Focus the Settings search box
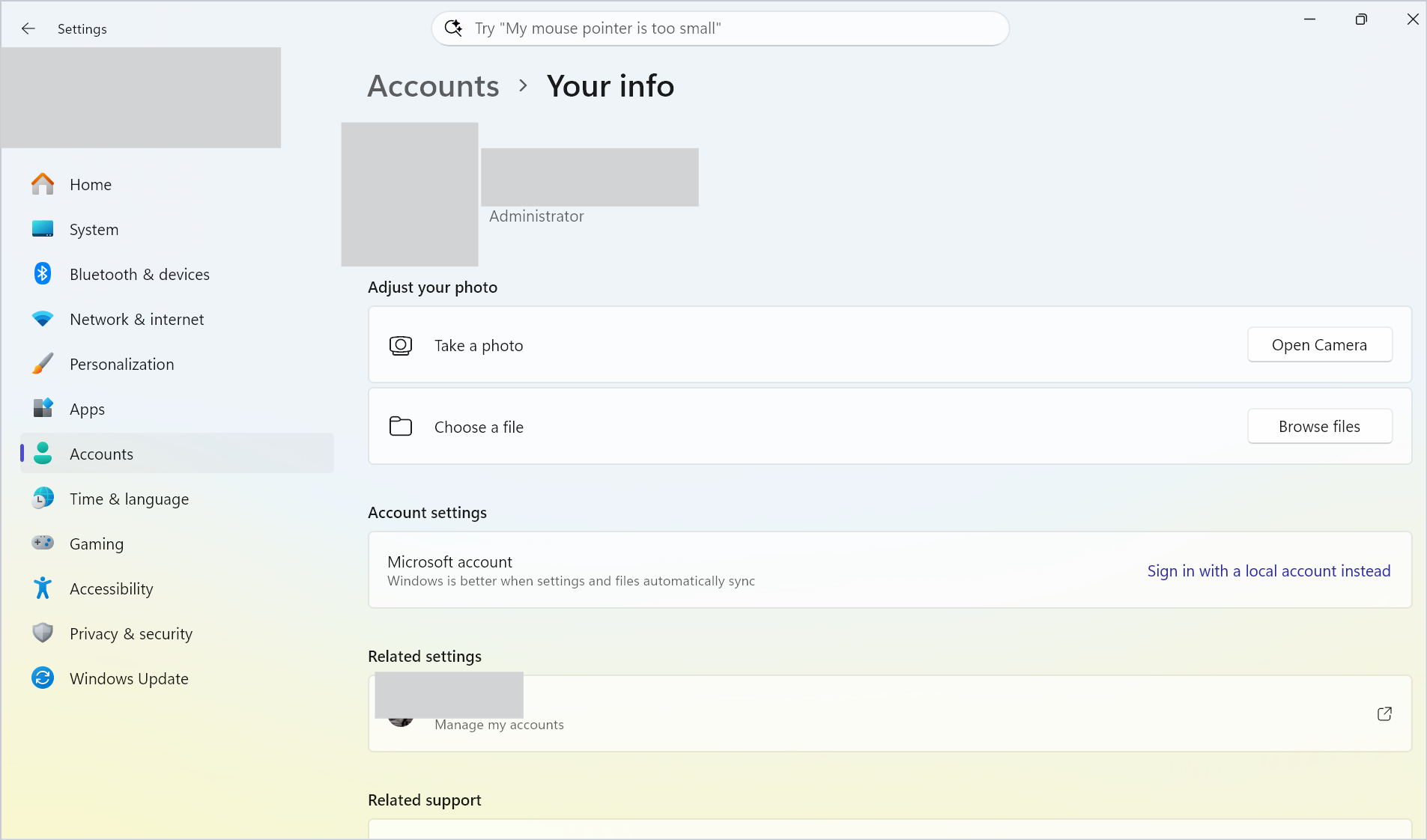The image size is (1427, 840). click(x=720, y=28)
